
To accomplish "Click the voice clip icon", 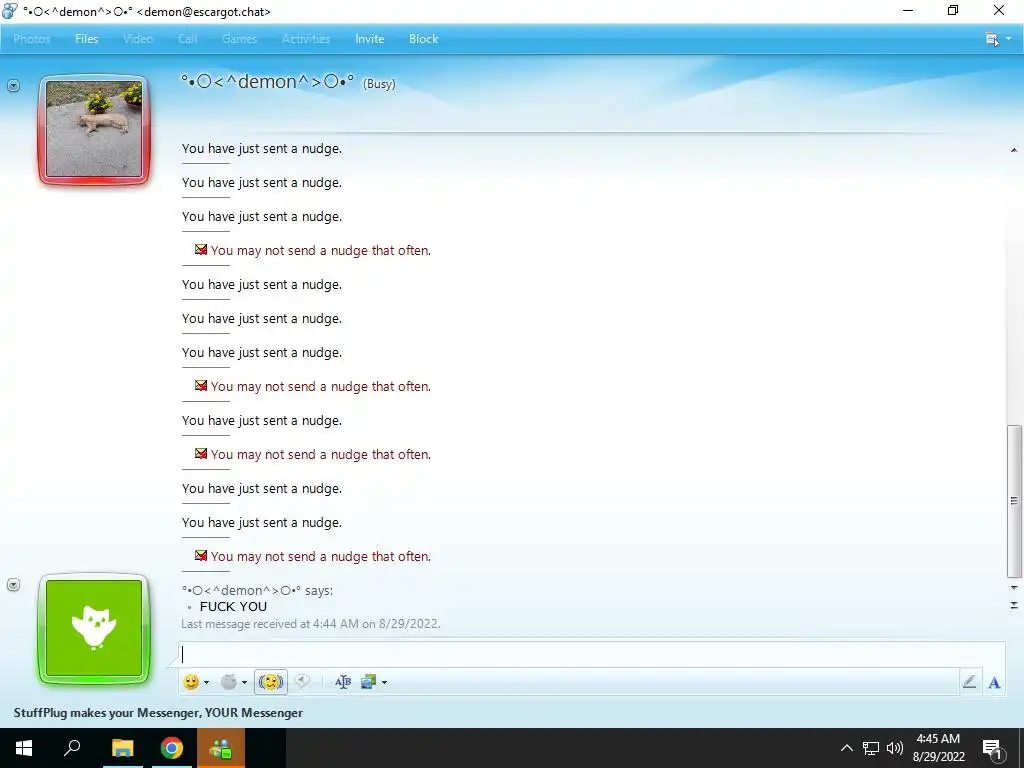I will [302, 681].
